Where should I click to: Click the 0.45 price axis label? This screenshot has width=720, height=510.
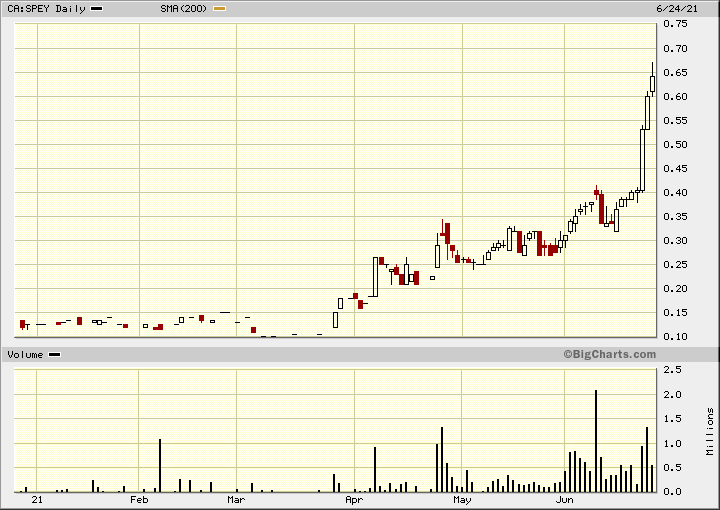pyautogui.click(x=675, y=168)
